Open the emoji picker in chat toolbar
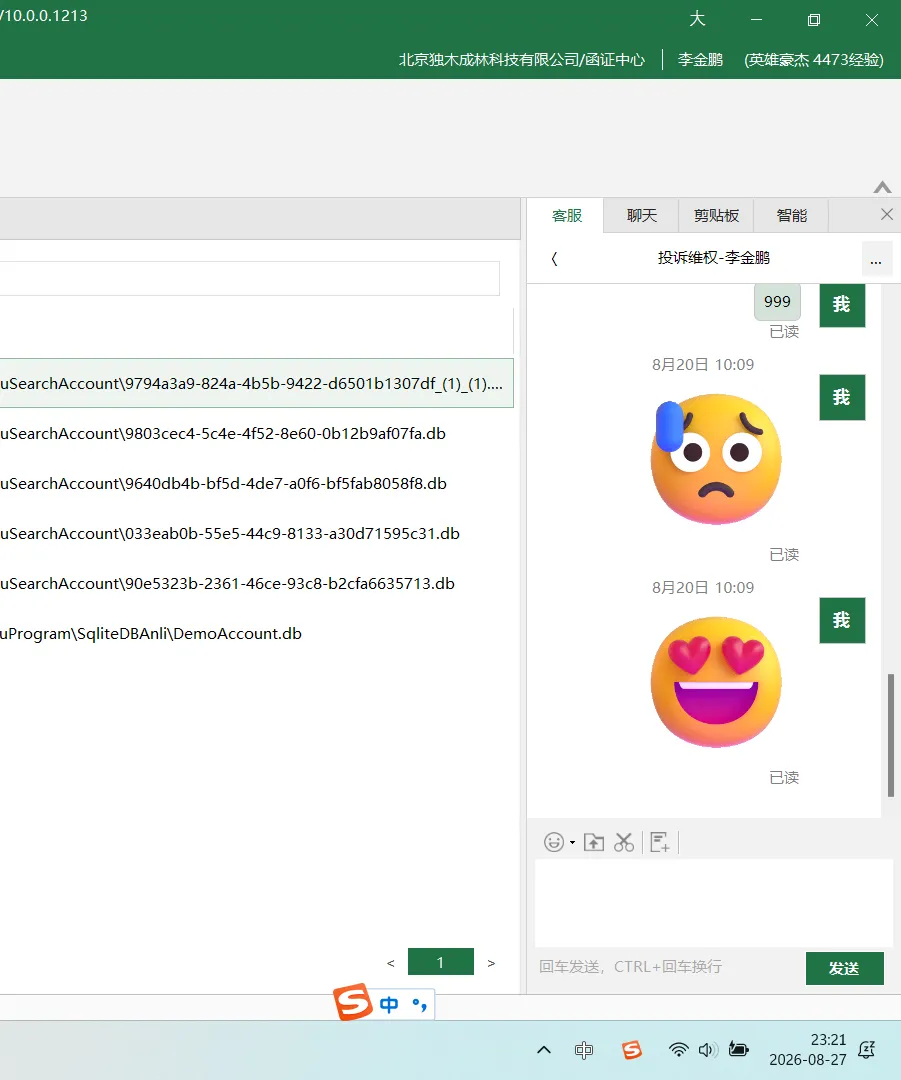 point(554,842)
